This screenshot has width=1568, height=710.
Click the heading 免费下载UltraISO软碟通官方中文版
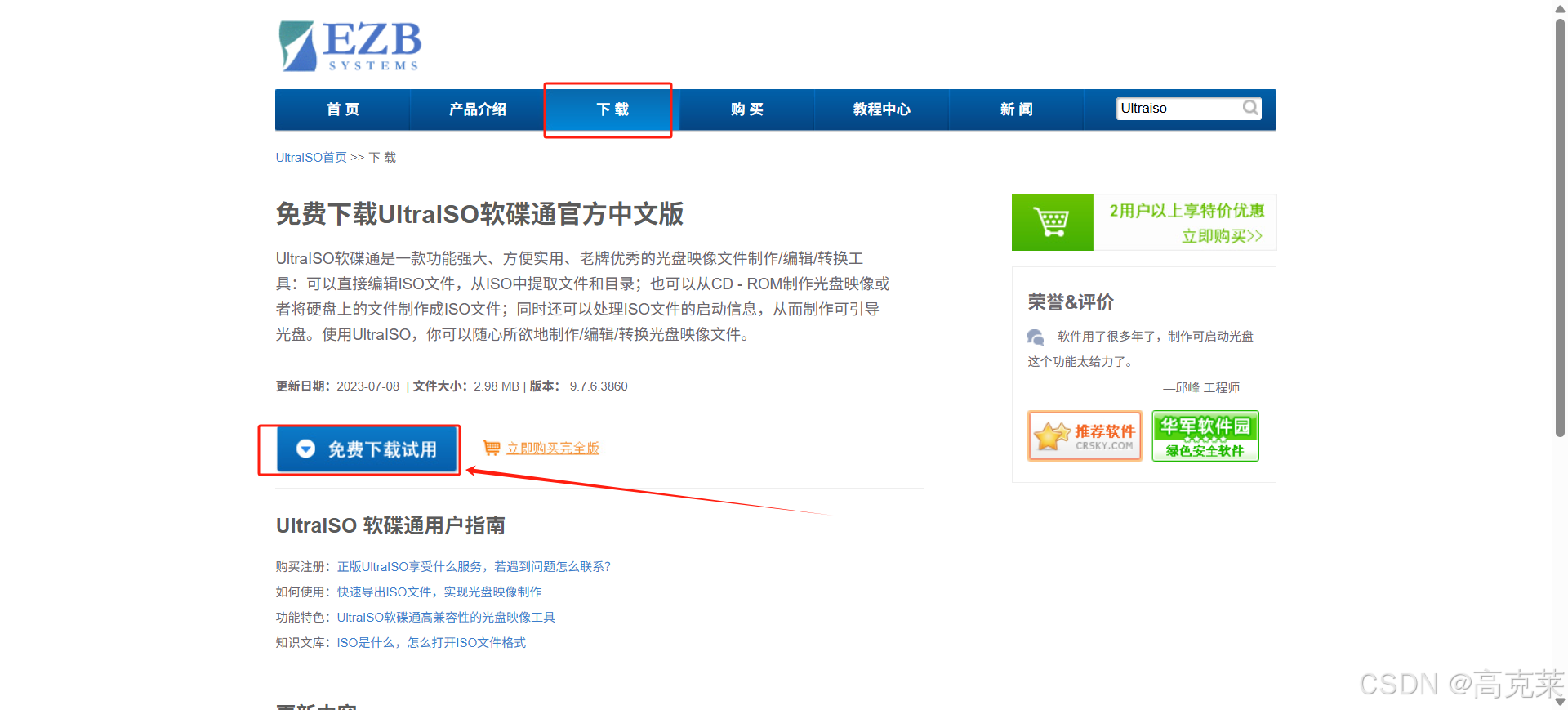pos(479,214)
